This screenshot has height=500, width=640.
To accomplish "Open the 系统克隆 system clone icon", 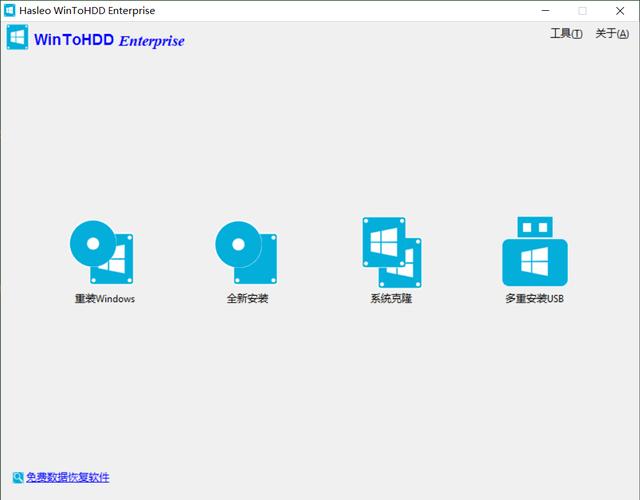I will 392,252.
